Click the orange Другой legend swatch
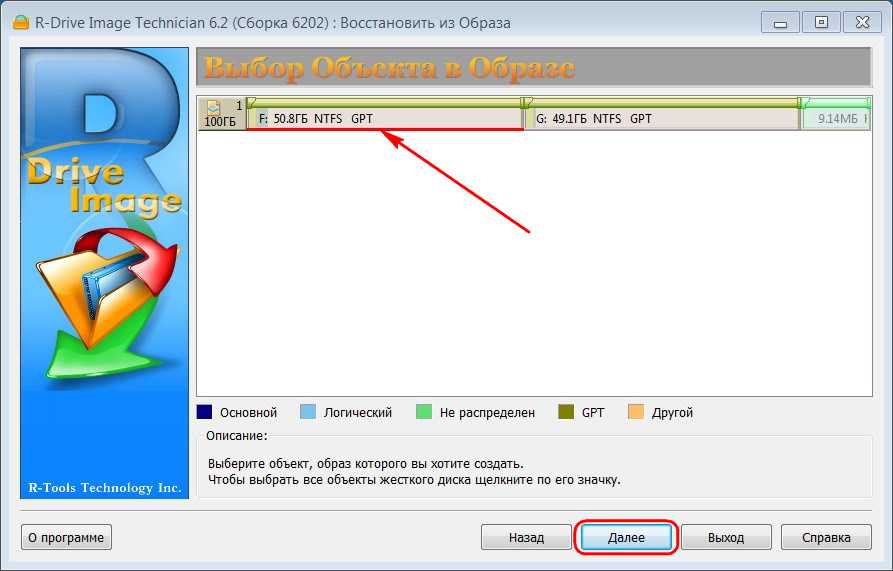This screenshot has height=571, width=893. (x=636, y=412)
